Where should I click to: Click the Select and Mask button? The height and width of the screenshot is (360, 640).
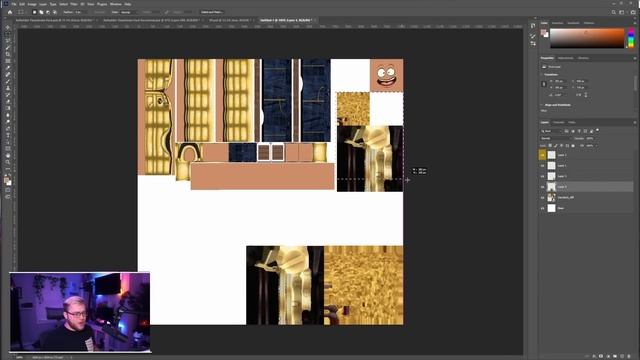[212, 12]
